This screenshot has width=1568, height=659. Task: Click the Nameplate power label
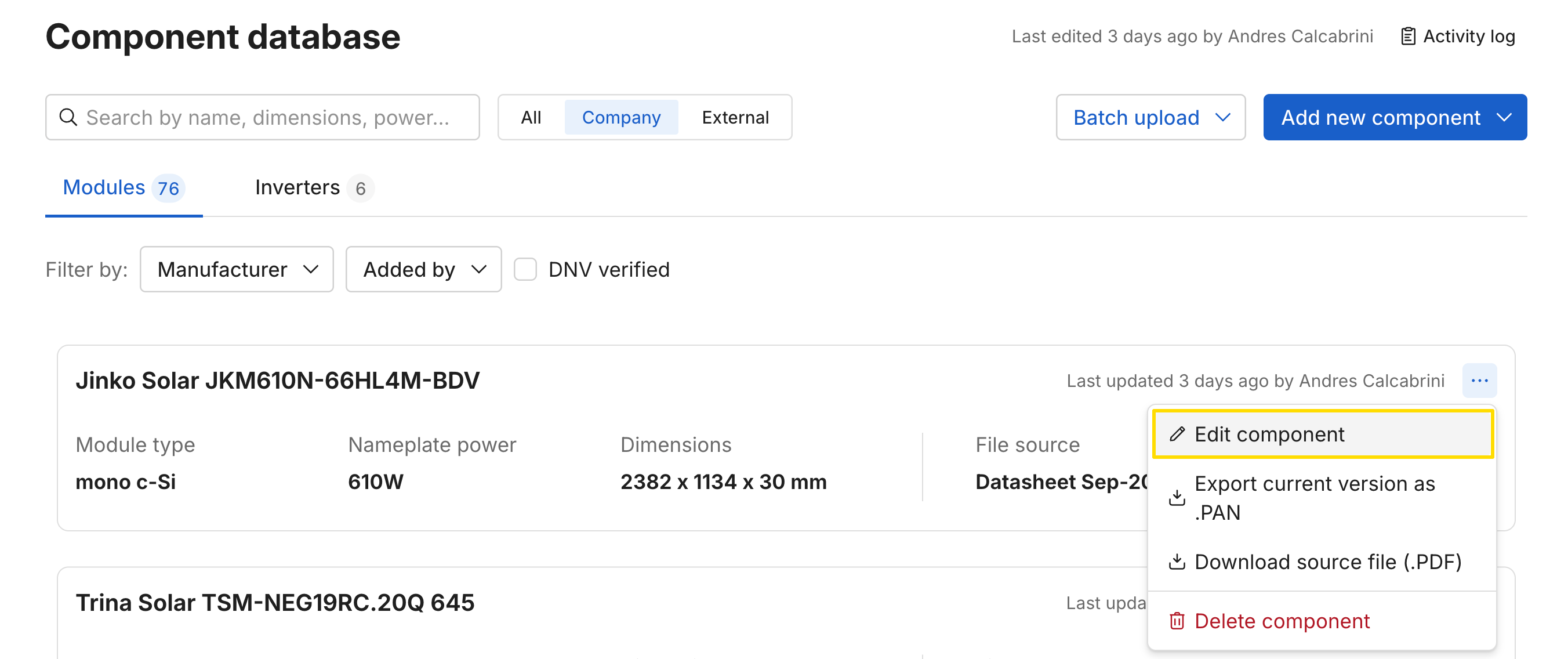[431, 444]
